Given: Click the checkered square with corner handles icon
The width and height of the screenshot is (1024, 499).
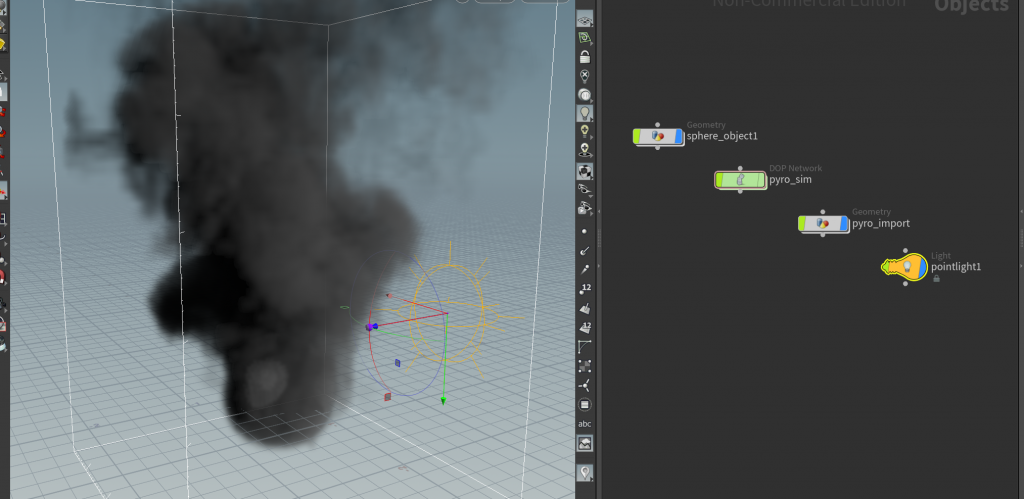Looking at the screenshot, I should [584, 366].
